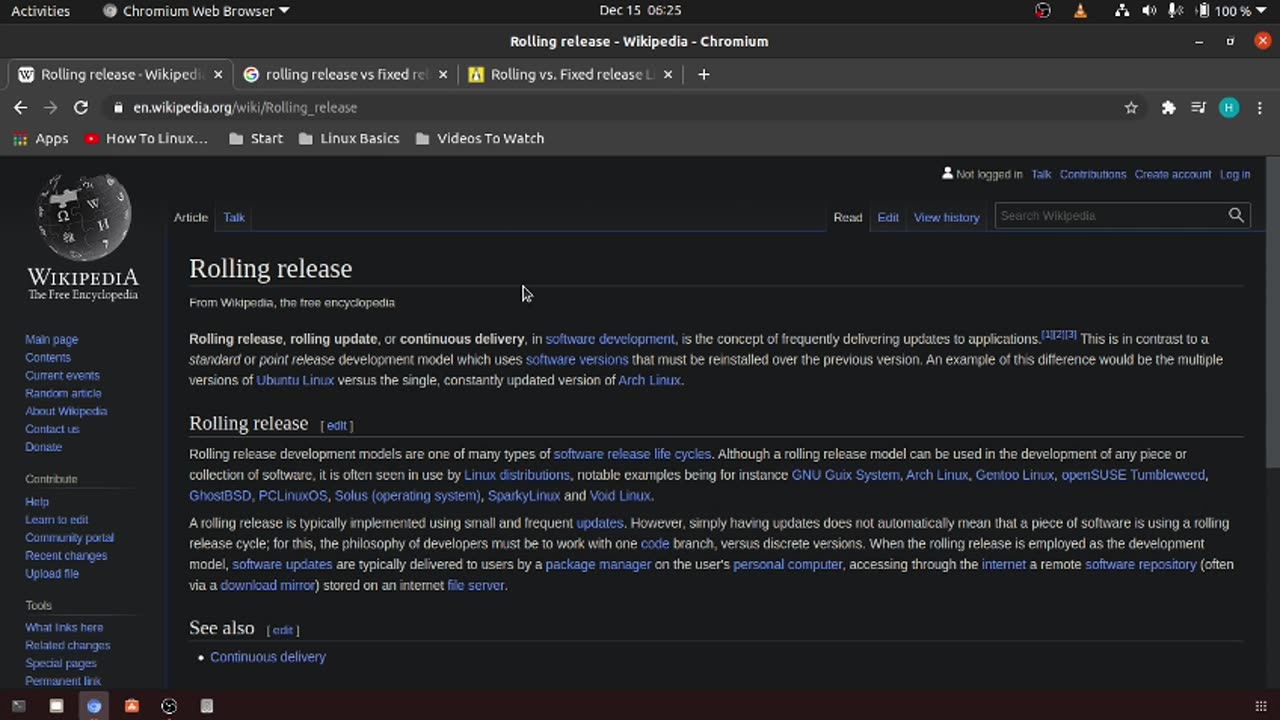Viewport: 1280px width, 720px height.
Task: Open the Continuous delivery list link
Action: click(x=268, y=657)
